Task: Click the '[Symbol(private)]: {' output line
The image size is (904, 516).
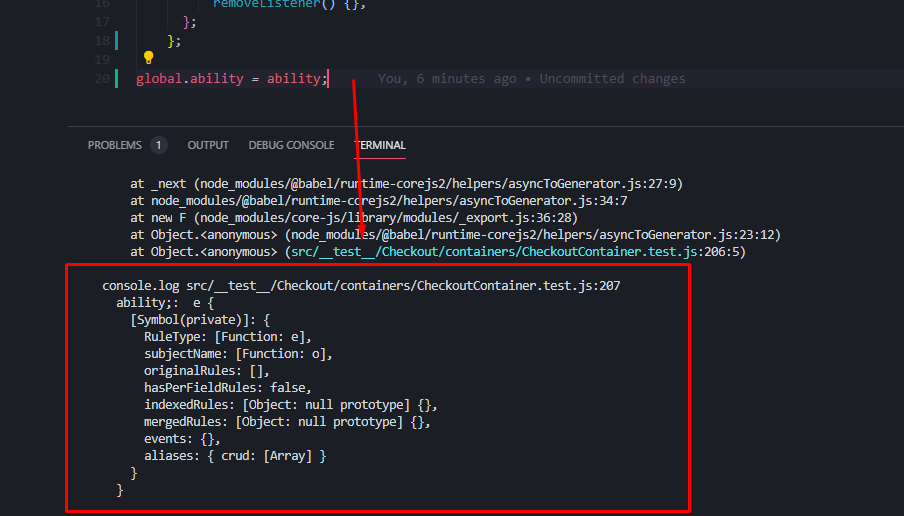Action: coord(200,320)
